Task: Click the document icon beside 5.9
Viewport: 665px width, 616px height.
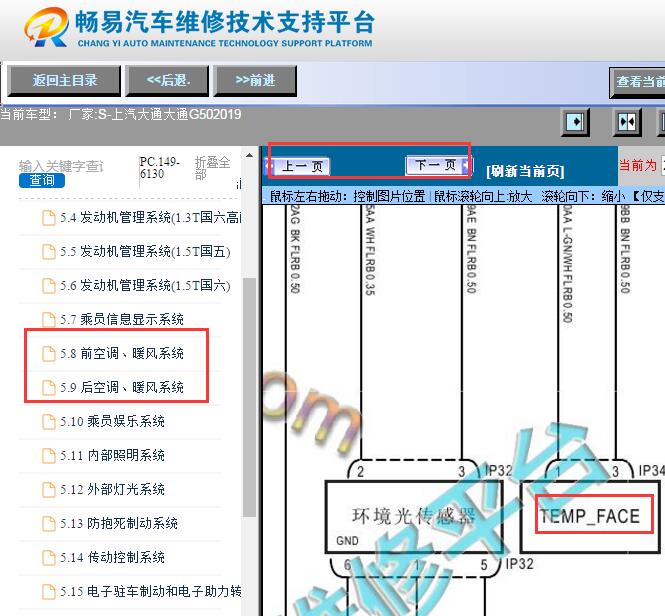Action: click(x=49, y=387)
